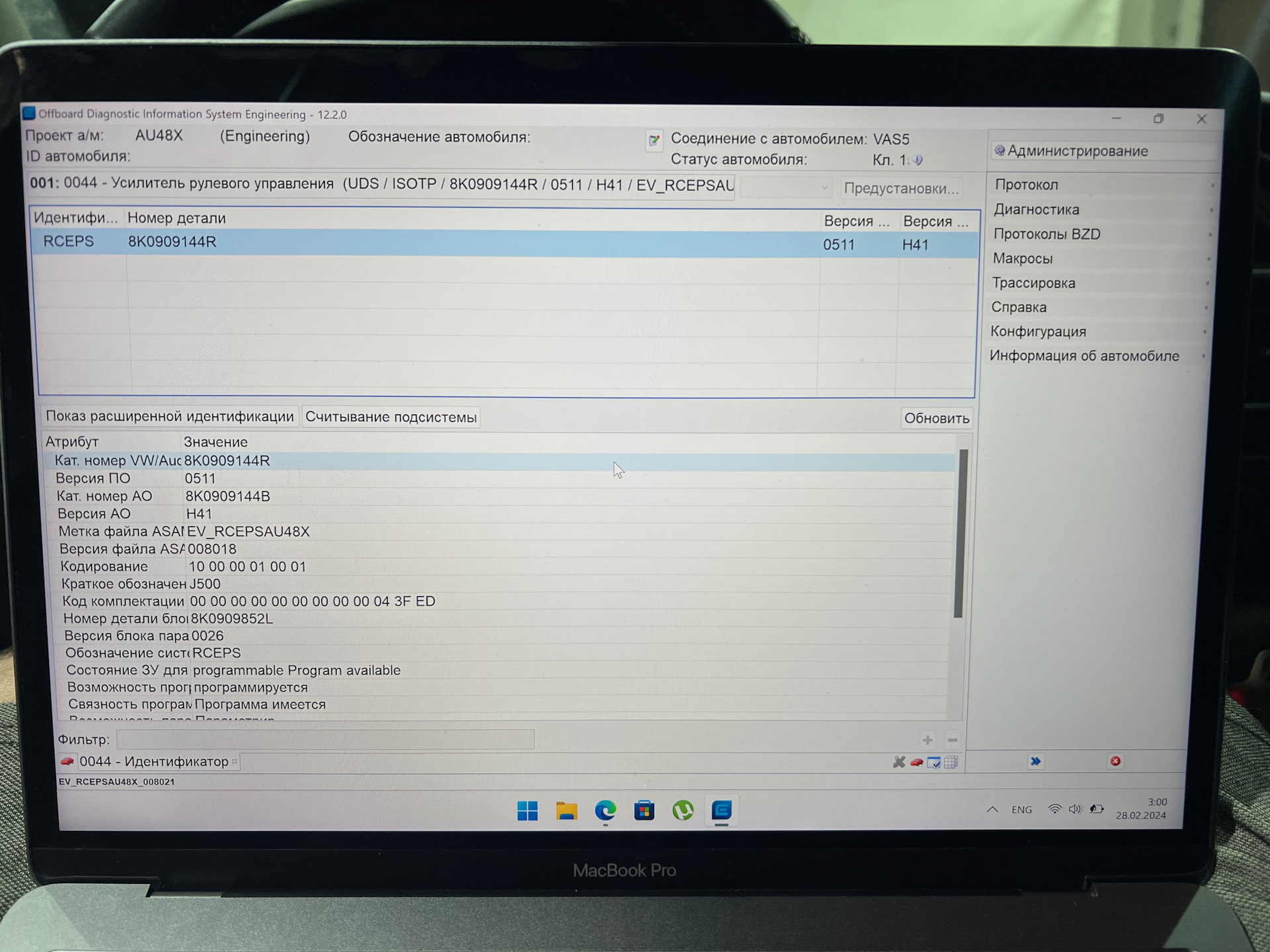Click the table grid icon in bottom toolbar
The image size is (1270, 952).
pos(951,762)
